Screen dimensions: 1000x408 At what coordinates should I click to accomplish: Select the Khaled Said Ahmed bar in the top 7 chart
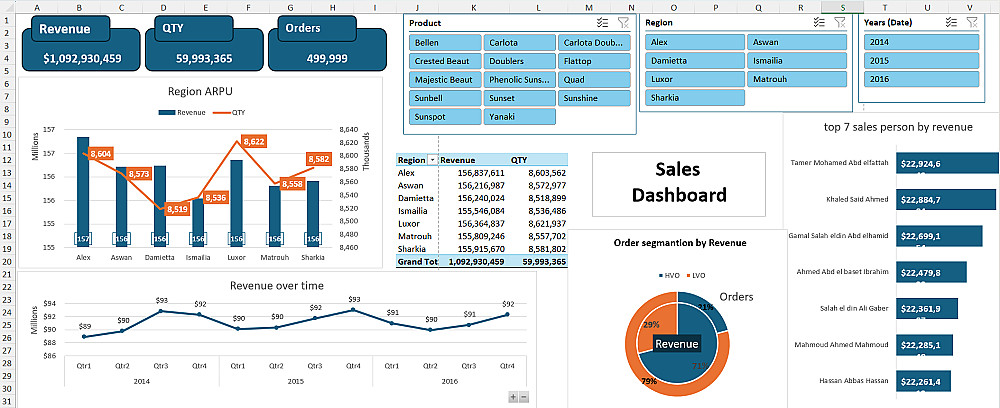coord(946,200)
